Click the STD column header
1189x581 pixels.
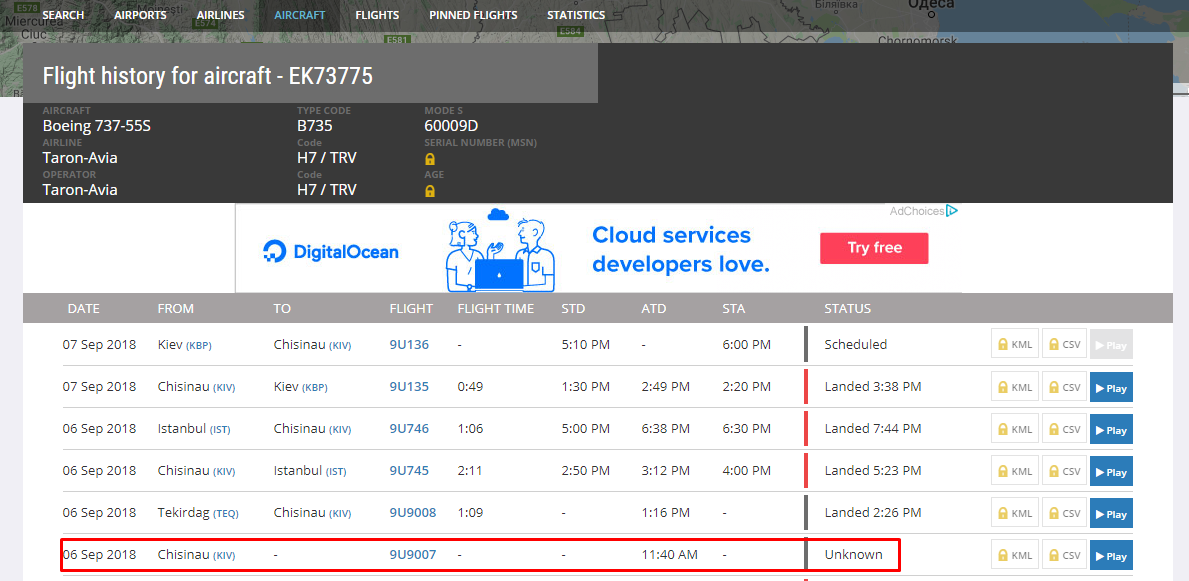pyautogui.click(x=573, y=309)
